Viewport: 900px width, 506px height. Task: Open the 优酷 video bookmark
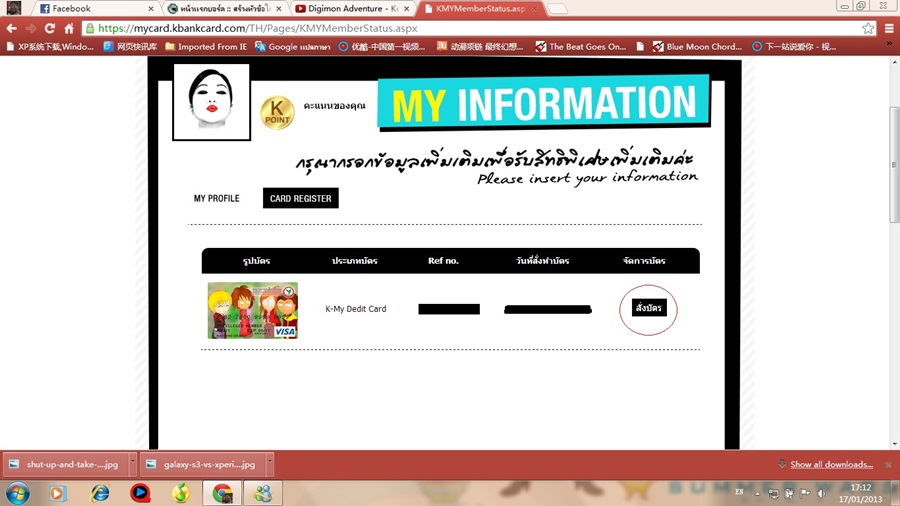point(382,46)
